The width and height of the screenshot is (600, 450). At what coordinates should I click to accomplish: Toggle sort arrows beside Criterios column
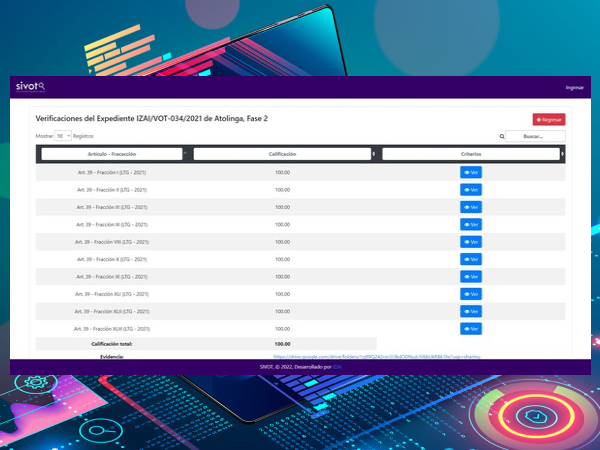click(x=562, y=154)
